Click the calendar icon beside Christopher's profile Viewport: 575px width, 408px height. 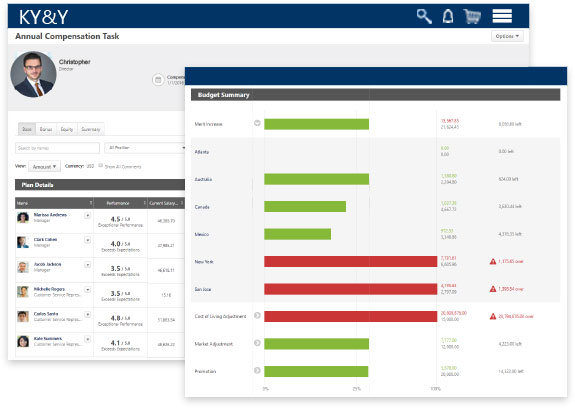pyautogui.click(x=158, y=80)
